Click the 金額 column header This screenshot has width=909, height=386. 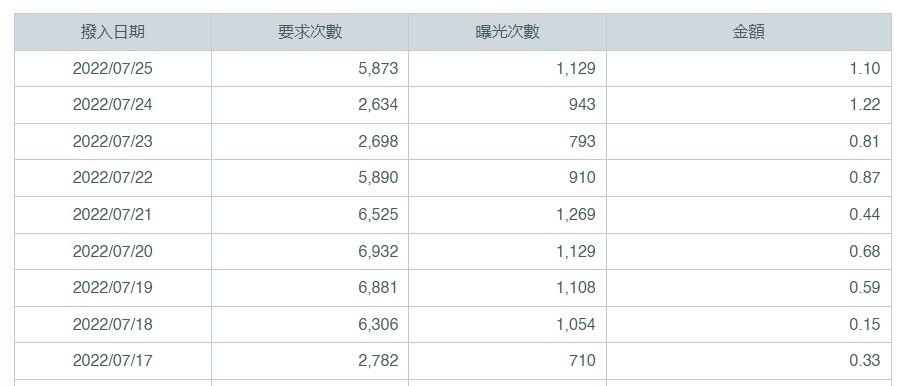[x=748, y=32]
